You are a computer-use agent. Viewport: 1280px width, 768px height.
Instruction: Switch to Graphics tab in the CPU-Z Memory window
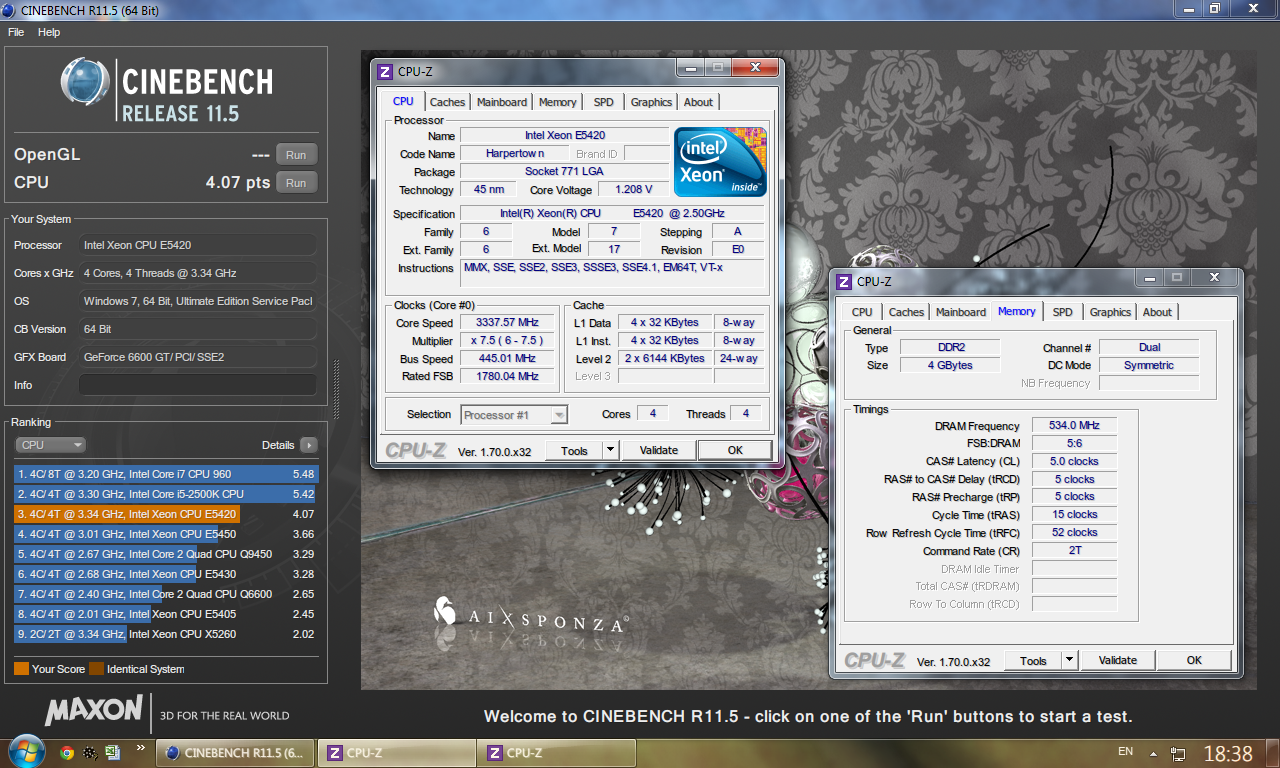click(1110, 312)
